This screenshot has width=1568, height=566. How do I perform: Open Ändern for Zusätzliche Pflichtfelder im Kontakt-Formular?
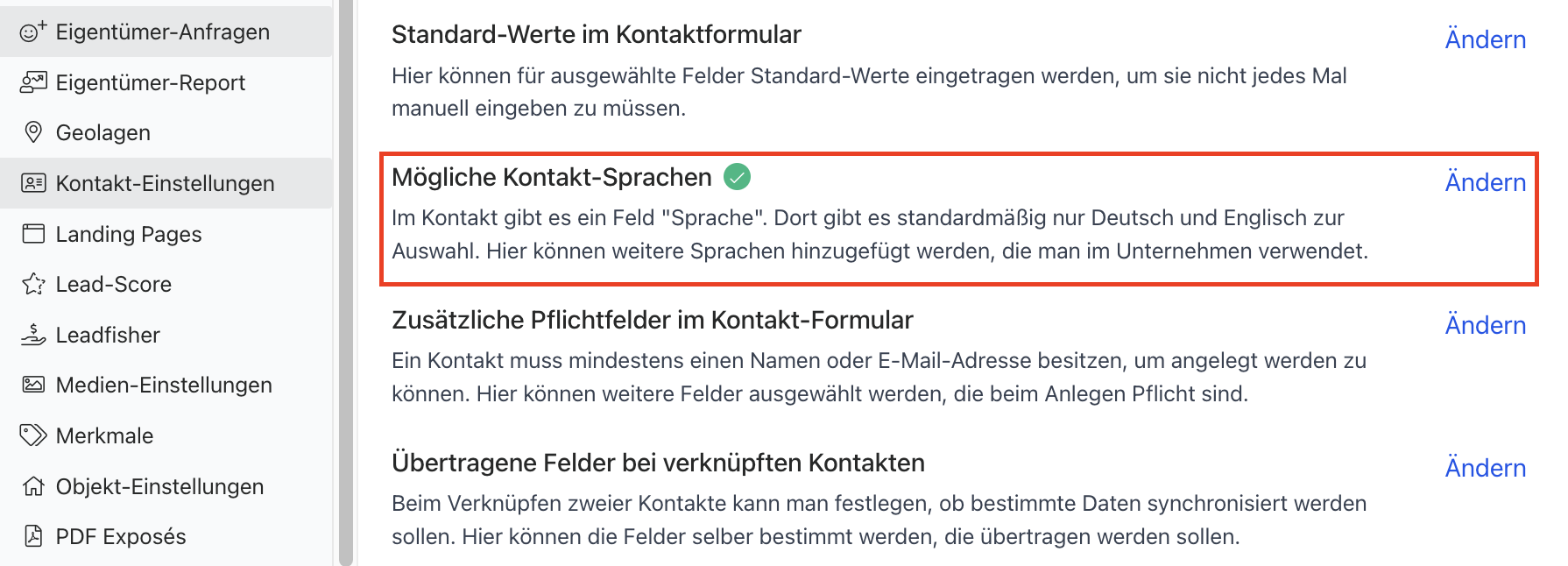(1485, 325)
